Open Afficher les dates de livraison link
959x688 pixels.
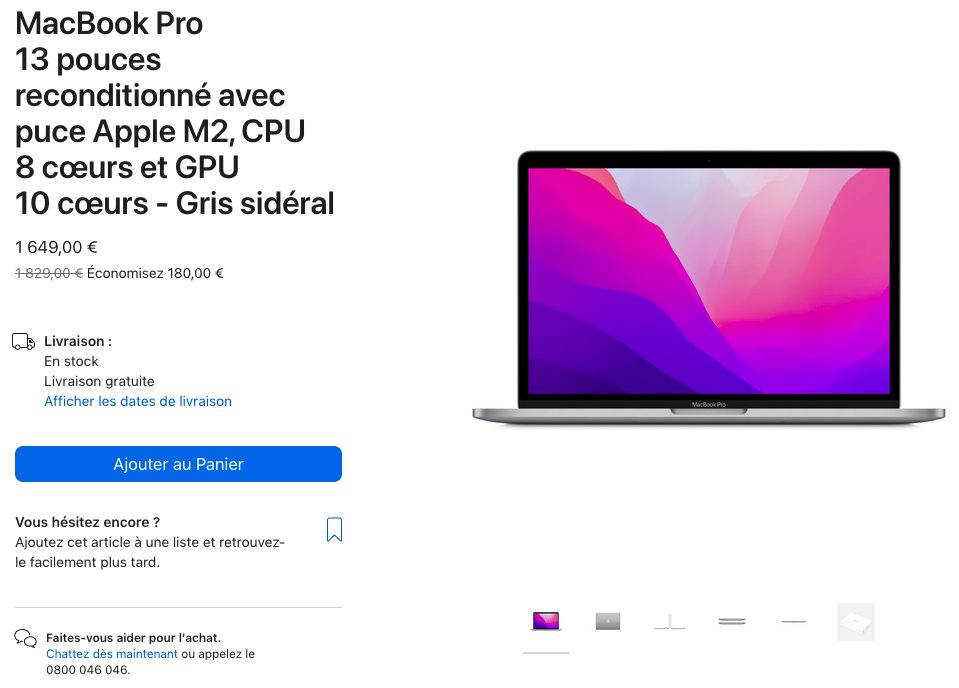click(x=138, y=401)
